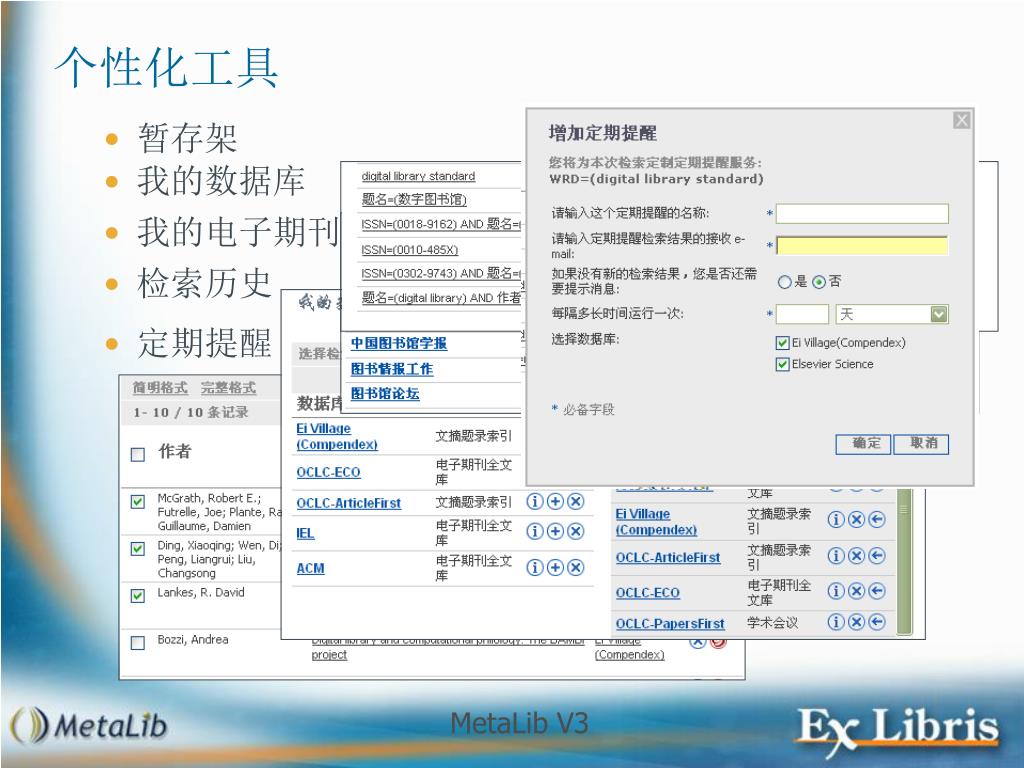Remove ACM with its x icon

pyautogui.click(x=575, y=568)
